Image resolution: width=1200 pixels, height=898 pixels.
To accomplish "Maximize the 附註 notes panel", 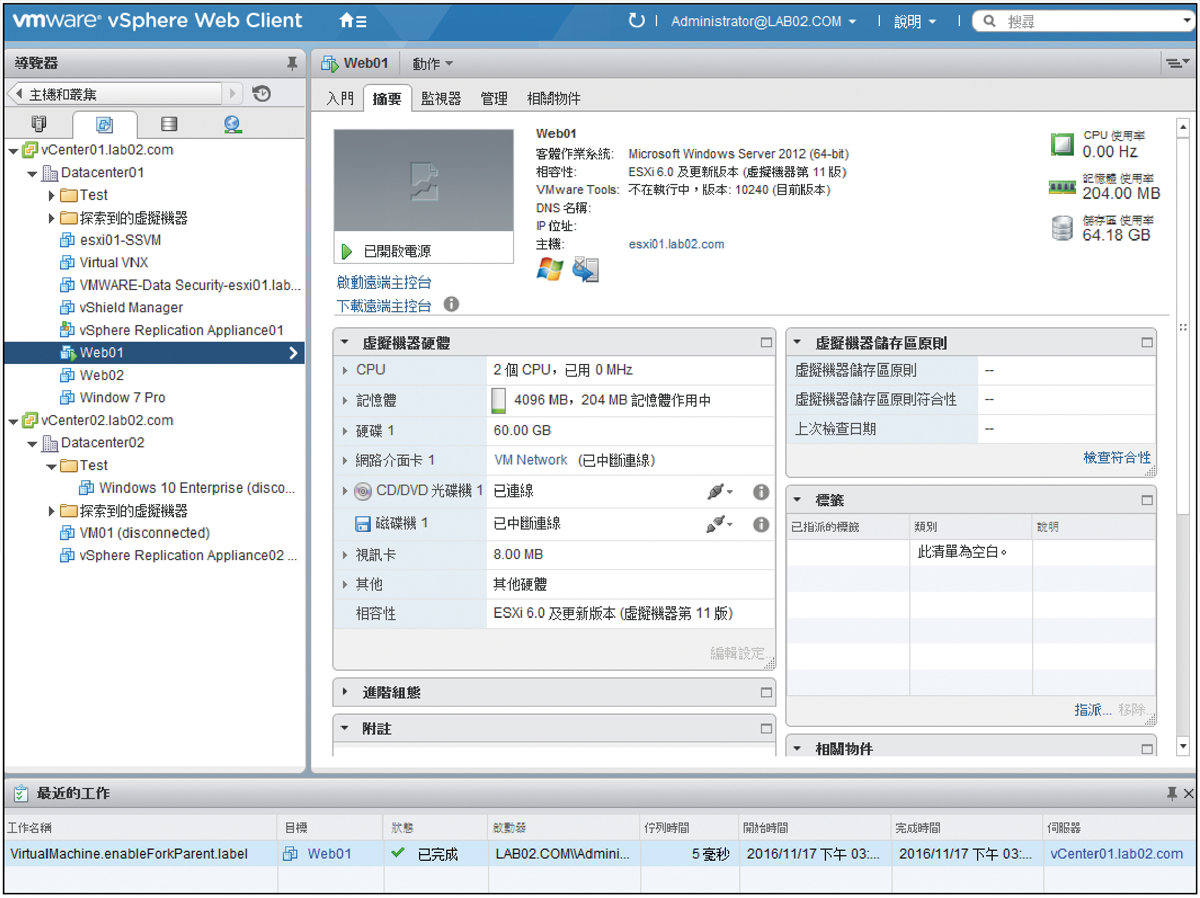I will (x=766, y=729).
